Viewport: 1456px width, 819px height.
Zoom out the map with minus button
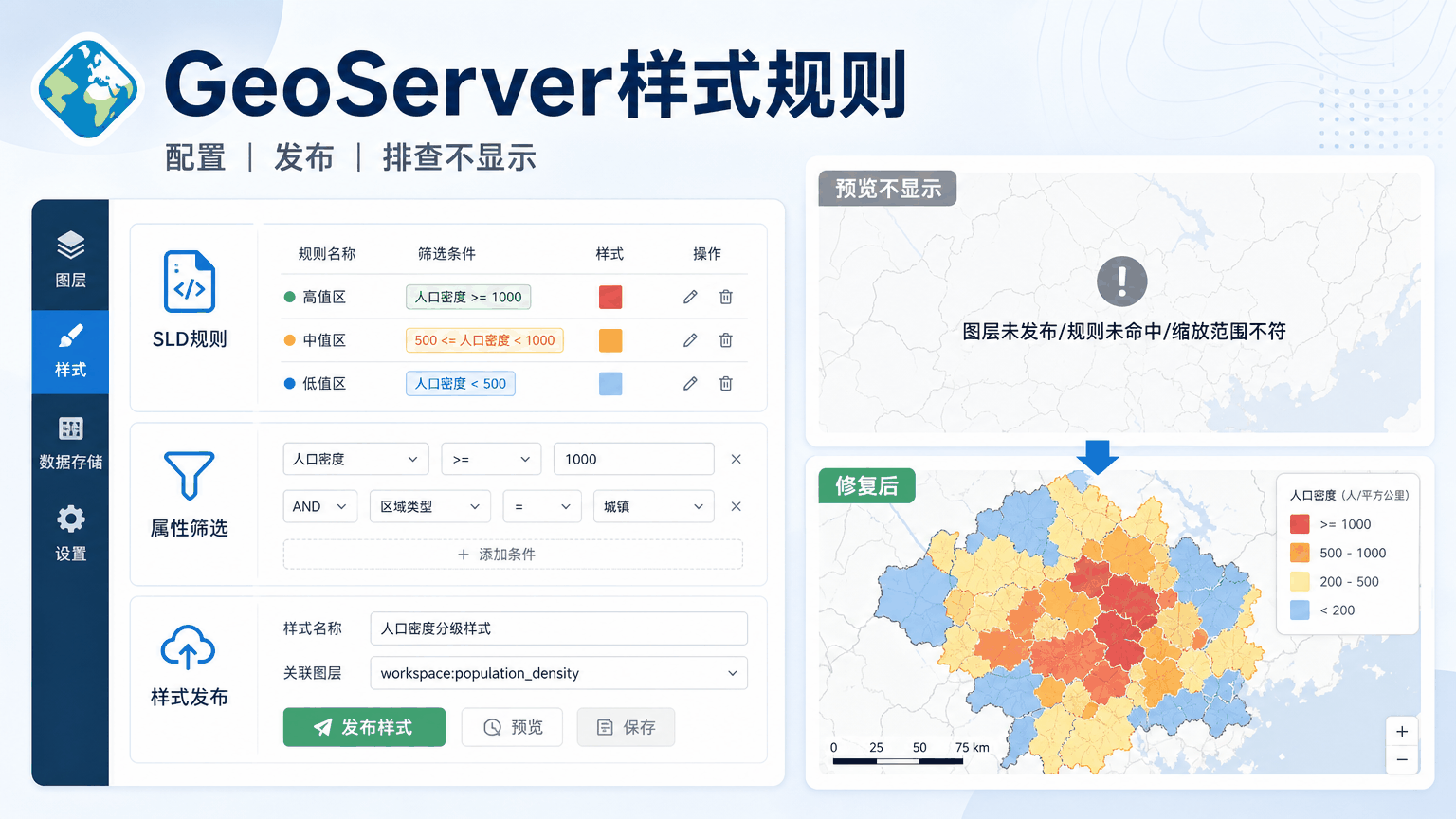click(x=1402, y=760)
